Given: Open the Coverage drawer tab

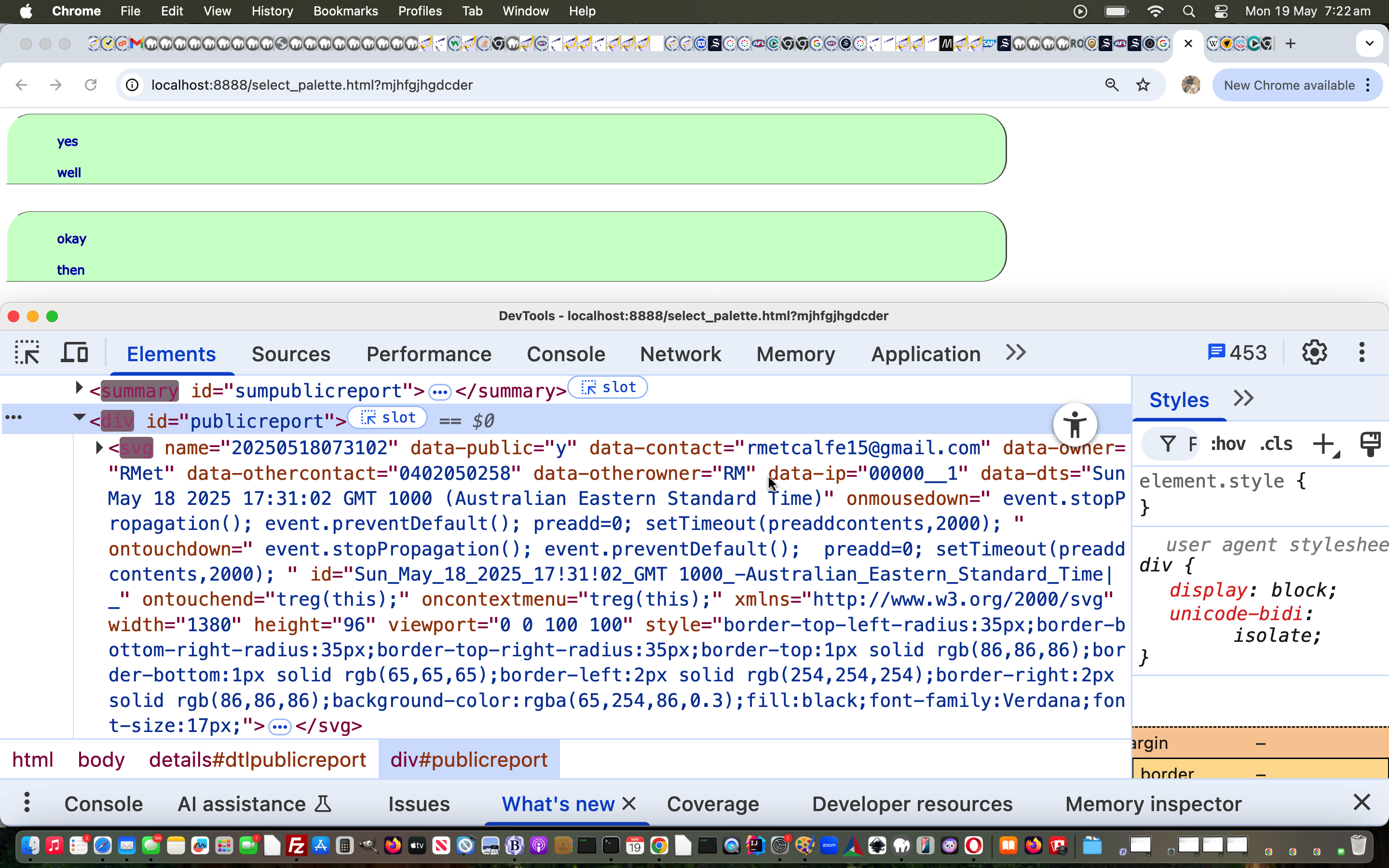Looking at the screenshot, I should 712,804.
